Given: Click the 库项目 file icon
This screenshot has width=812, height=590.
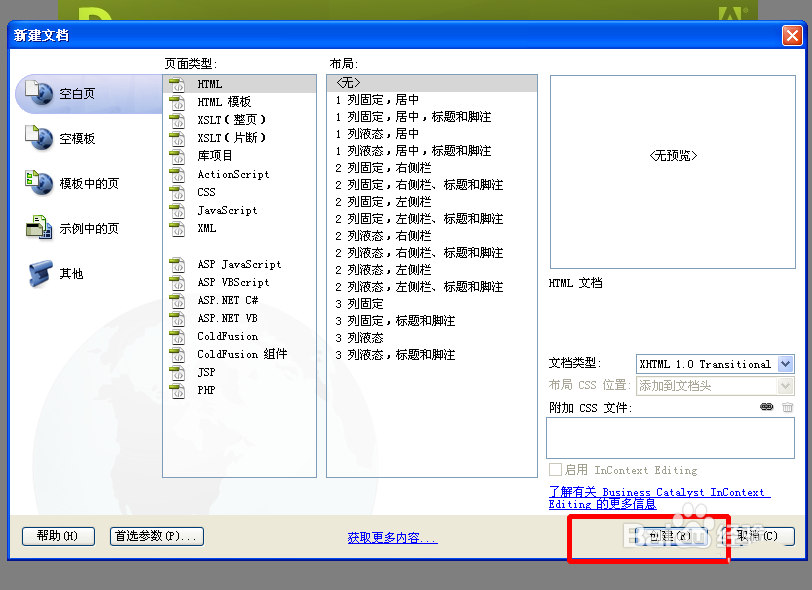Looking at the screenshot, I should click(x=177, y=156).
